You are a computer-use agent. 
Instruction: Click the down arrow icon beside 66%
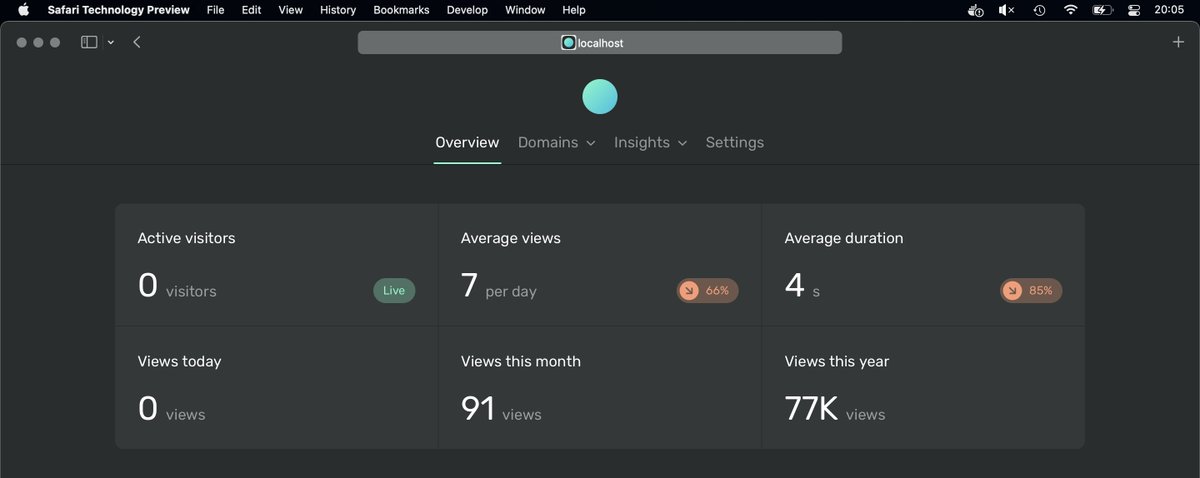click(688, 291)
